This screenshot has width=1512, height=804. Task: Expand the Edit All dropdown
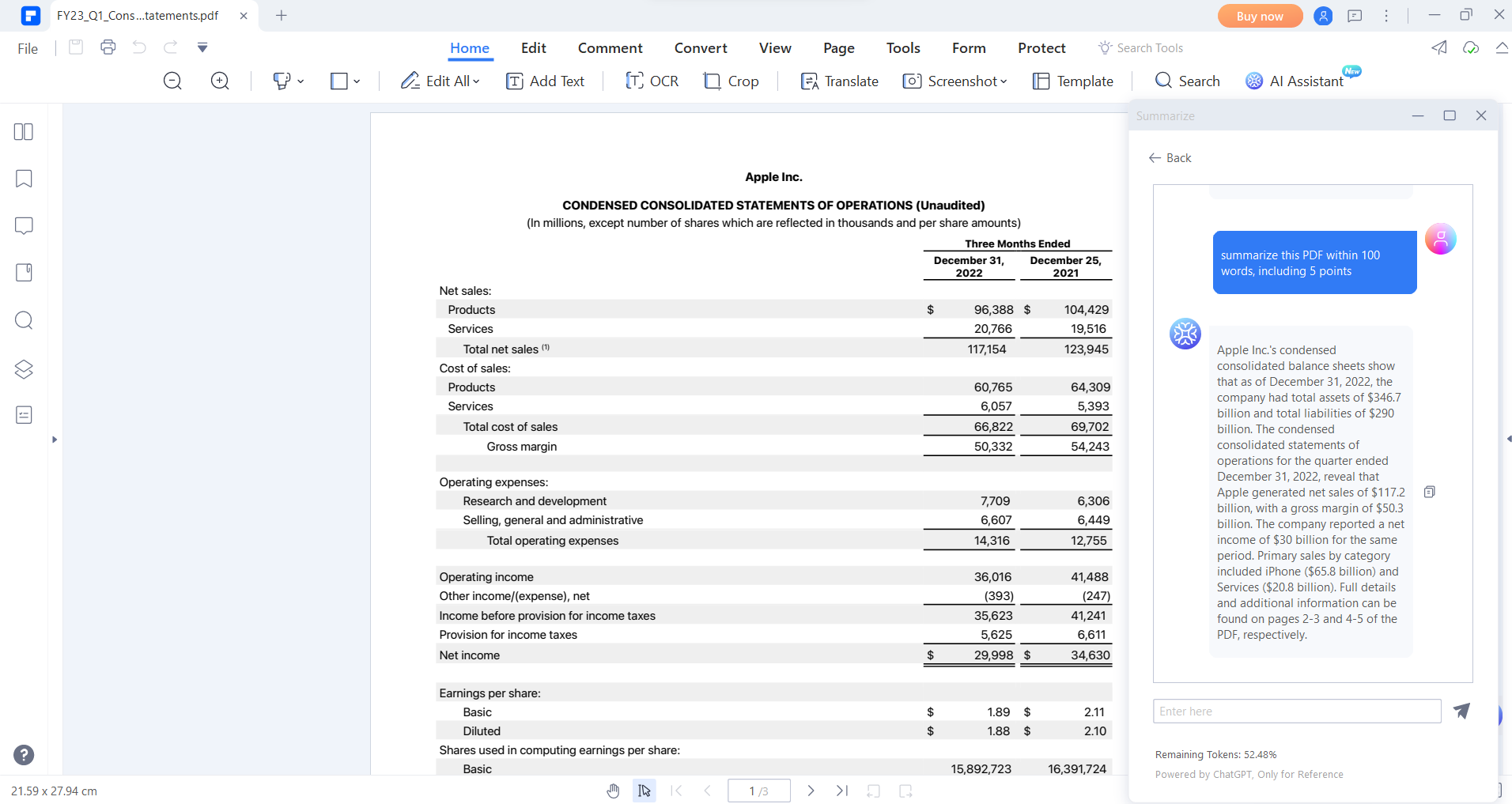[476, 81]
